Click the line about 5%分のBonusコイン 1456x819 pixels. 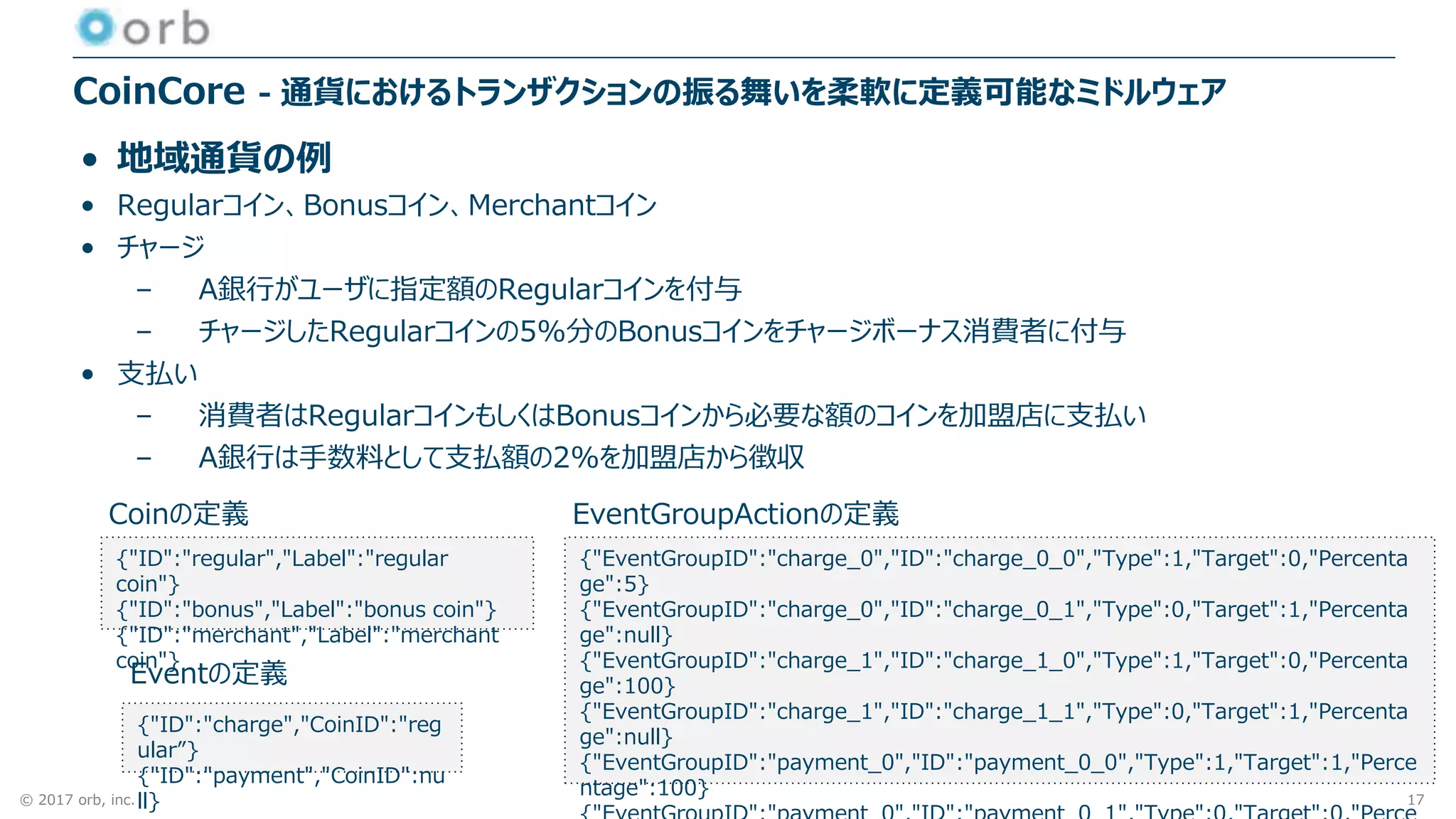coord(662,331)
